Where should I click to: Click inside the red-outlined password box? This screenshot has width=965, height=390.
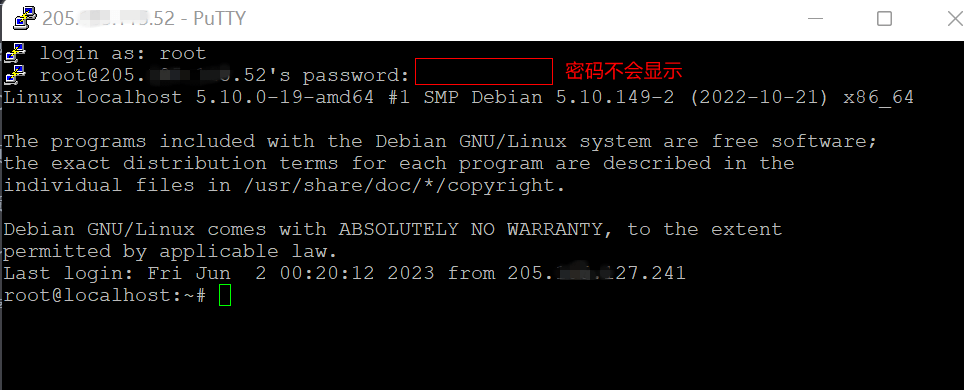point(484,71)
